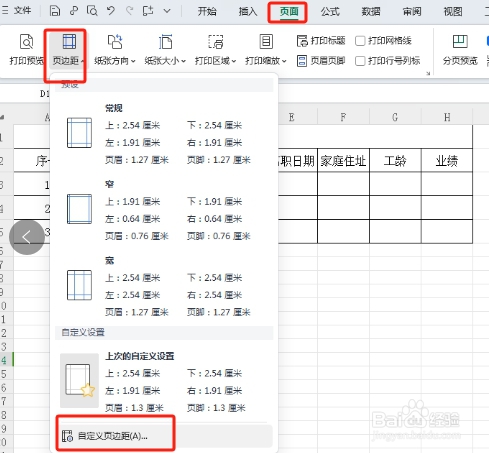Image resolution: width=489 pixels, height=453 pixels.
Task: Switch to the 开始 tab
Action: pyautogui.click(x=207, y=12)
